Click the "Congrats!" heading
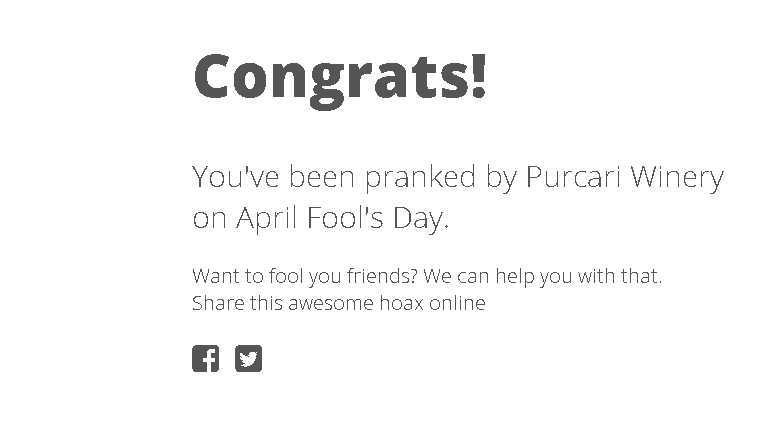 point(340,76)
